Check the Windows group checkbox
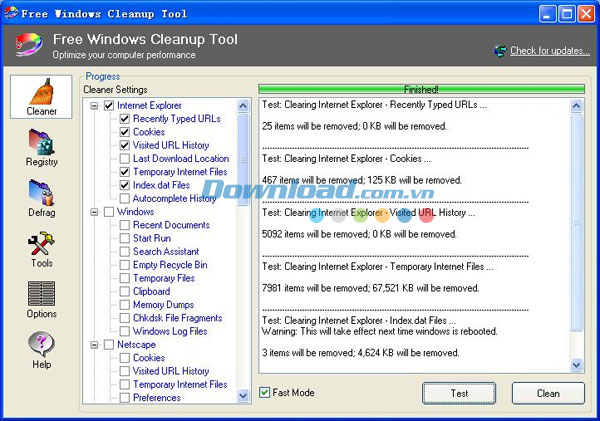The width and height of the screenshot is (600, 421). (x=109, y=212)
